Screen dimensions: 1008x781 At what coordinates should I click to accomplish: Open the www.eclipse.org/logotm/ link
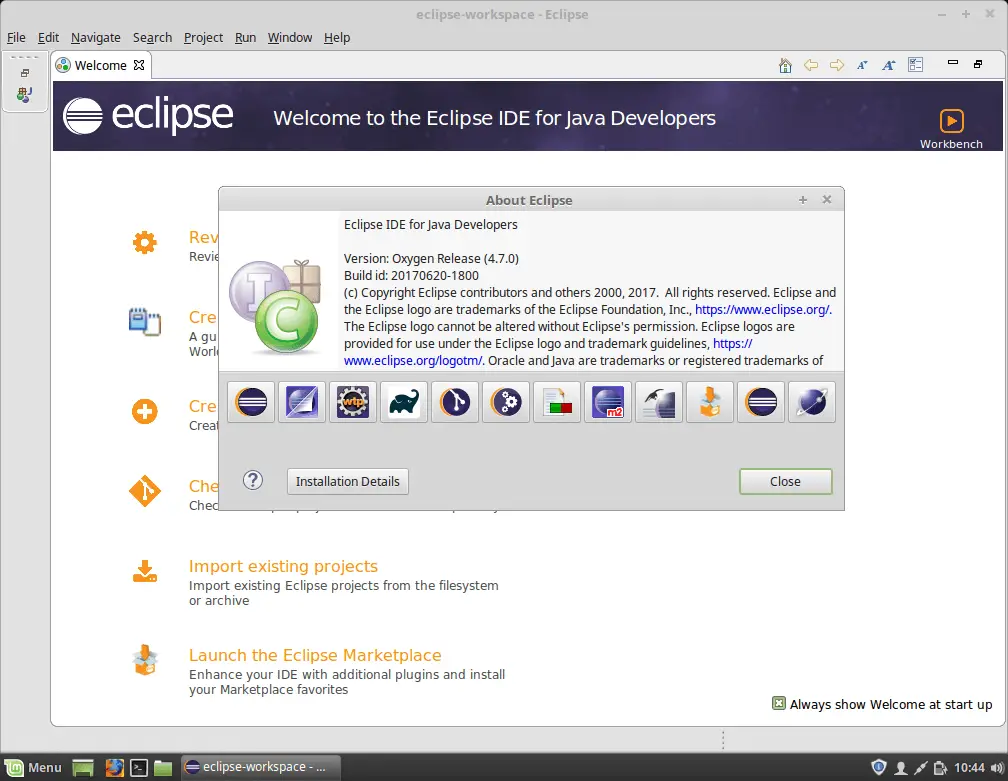click(x=413, y=361)
